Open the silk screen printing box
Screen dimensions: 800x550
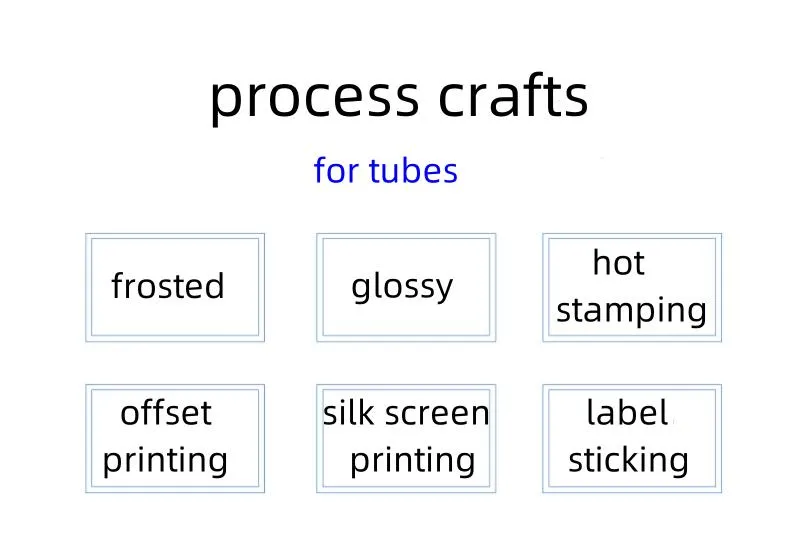pyautogui.click(x=404, y=438)
